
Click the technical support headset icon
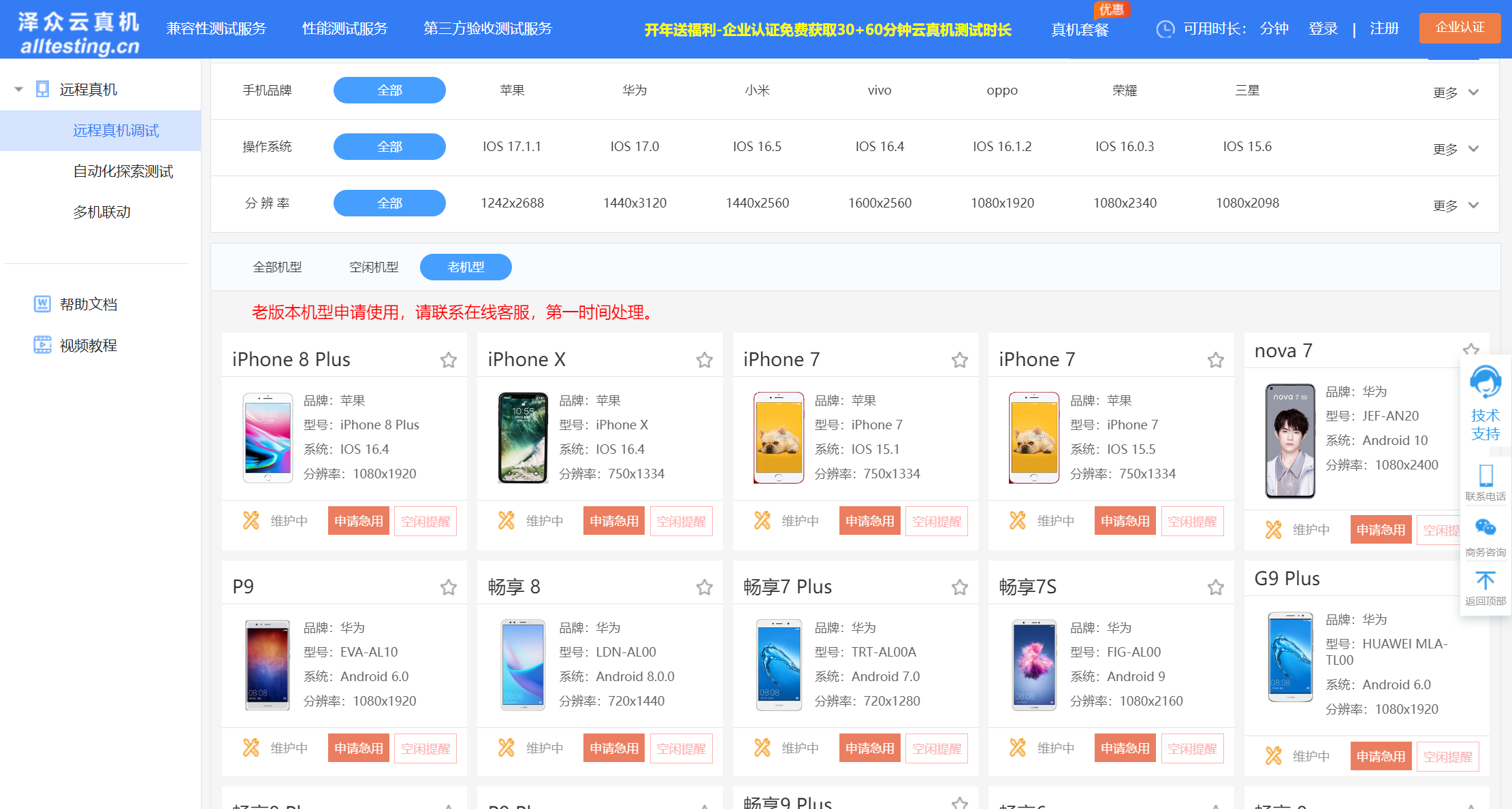click(1485, 382)
